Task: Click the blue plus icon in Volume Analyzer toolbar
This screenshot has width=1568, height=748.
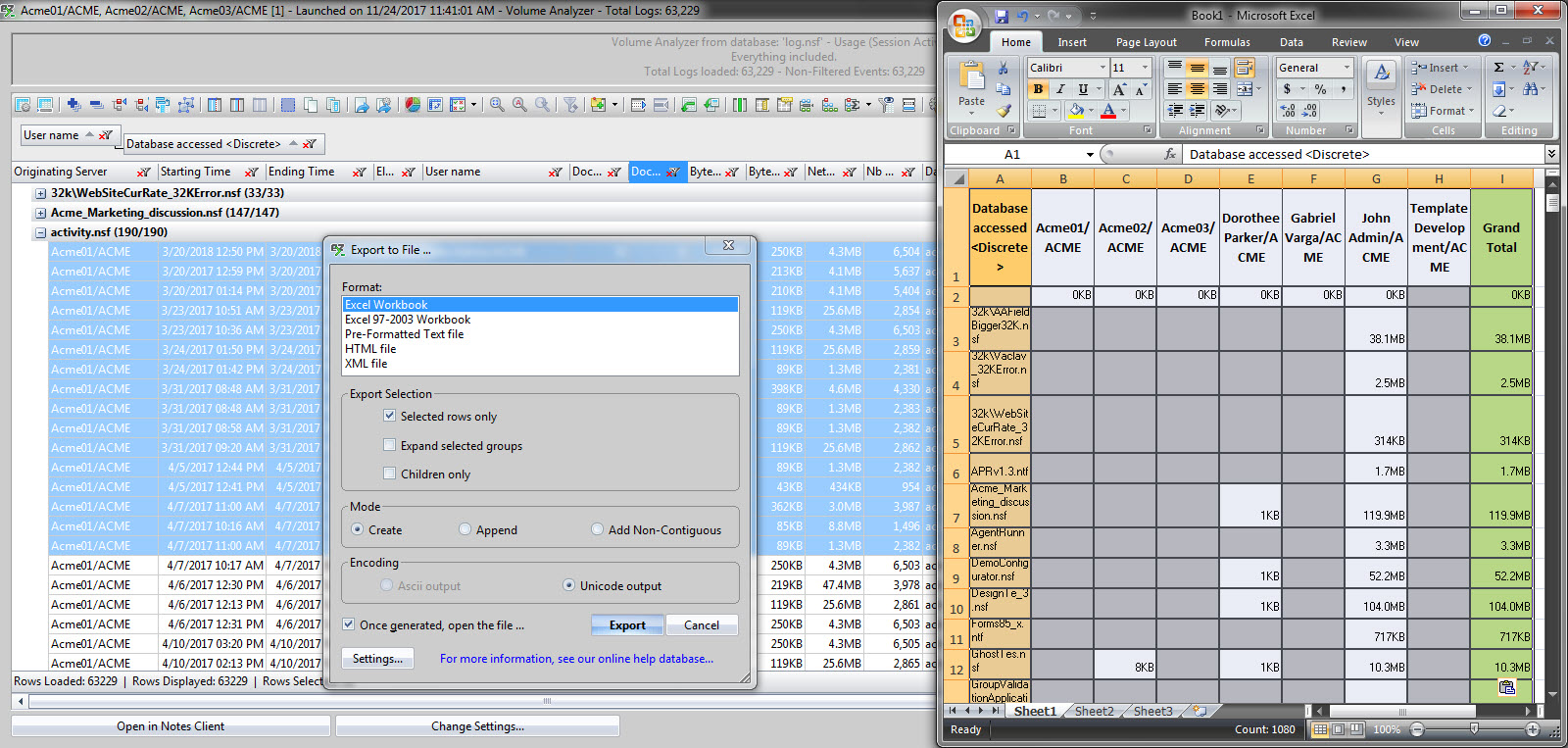Action: pyautogui.click(x=73, y=105)
